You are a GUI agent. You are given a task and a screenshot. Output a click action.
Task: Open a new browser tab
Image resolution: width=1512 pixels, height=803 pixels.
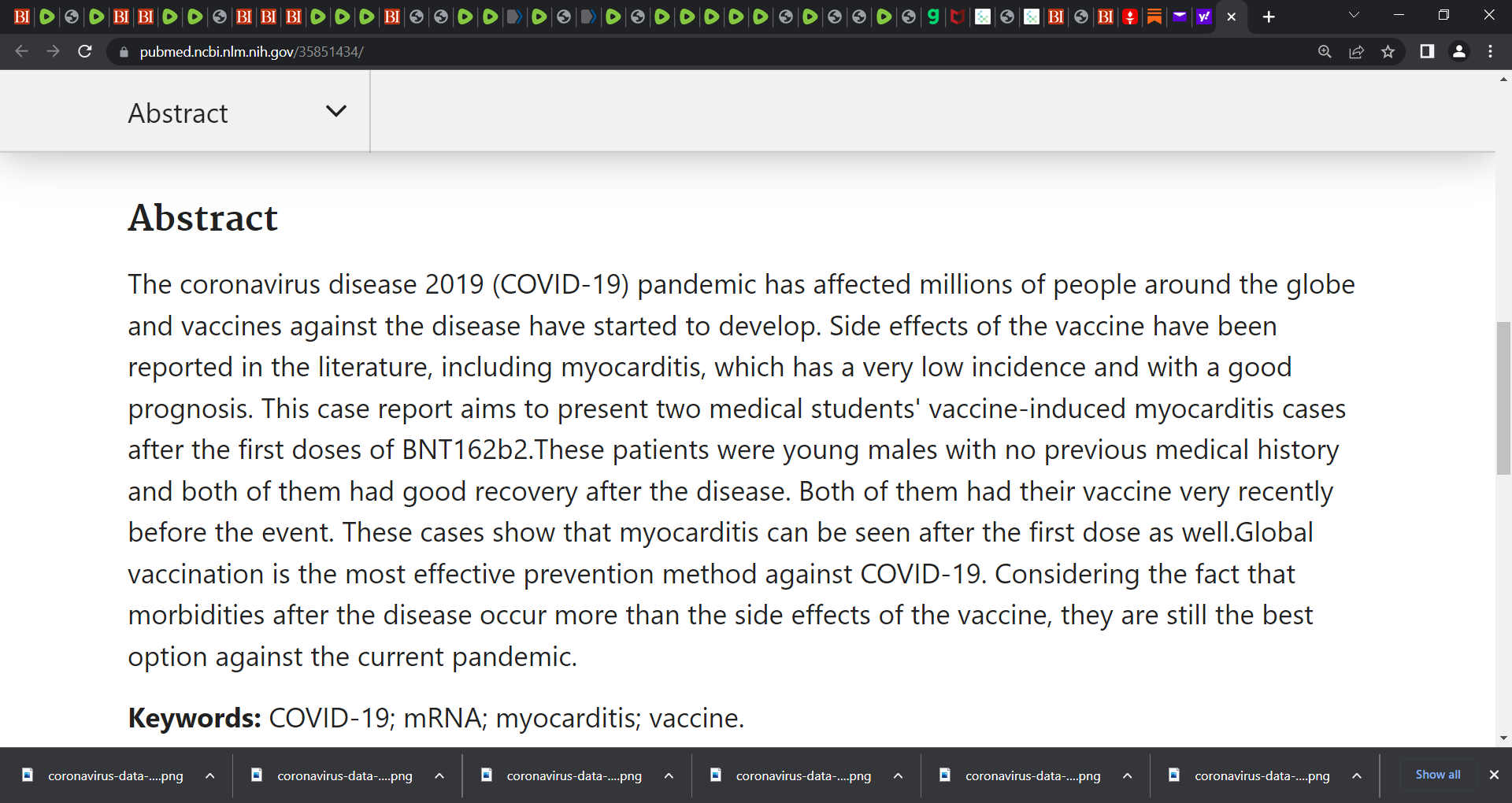tap(1268, 17)
